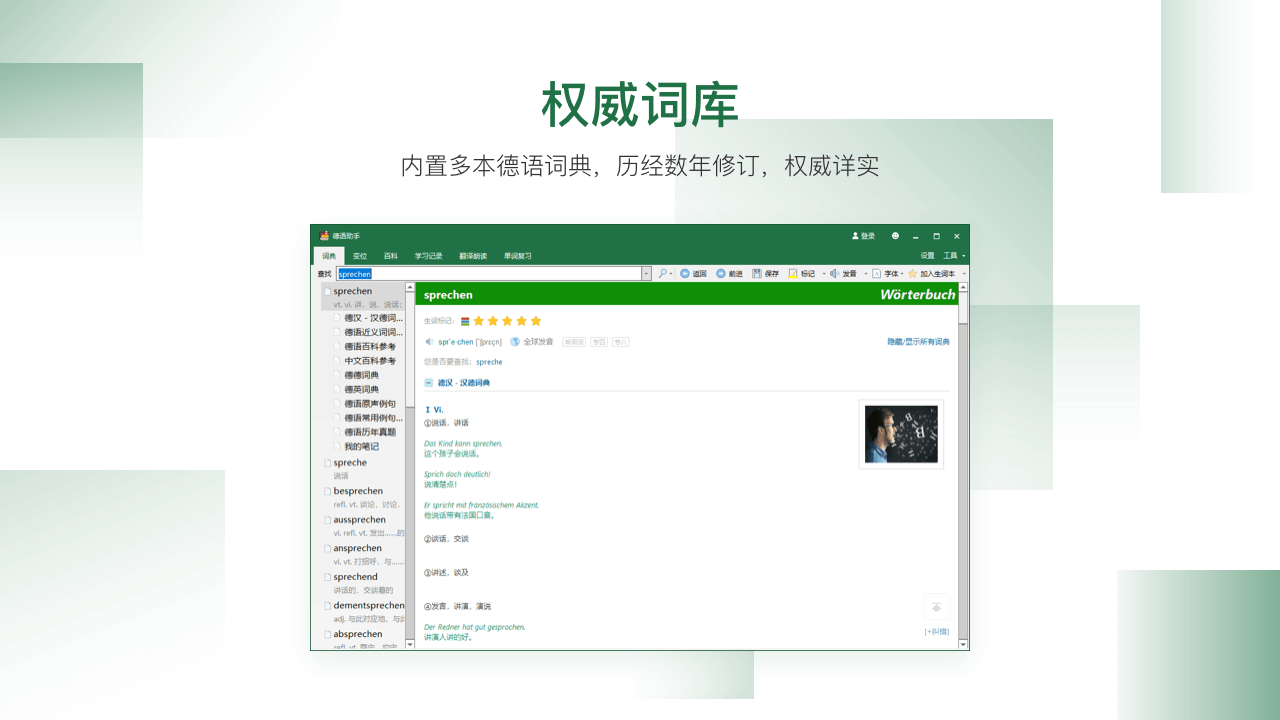Collapse the 德汉-汉德词典 section
This screenshot has width=1280, height=720.
[x=429, y=383]
